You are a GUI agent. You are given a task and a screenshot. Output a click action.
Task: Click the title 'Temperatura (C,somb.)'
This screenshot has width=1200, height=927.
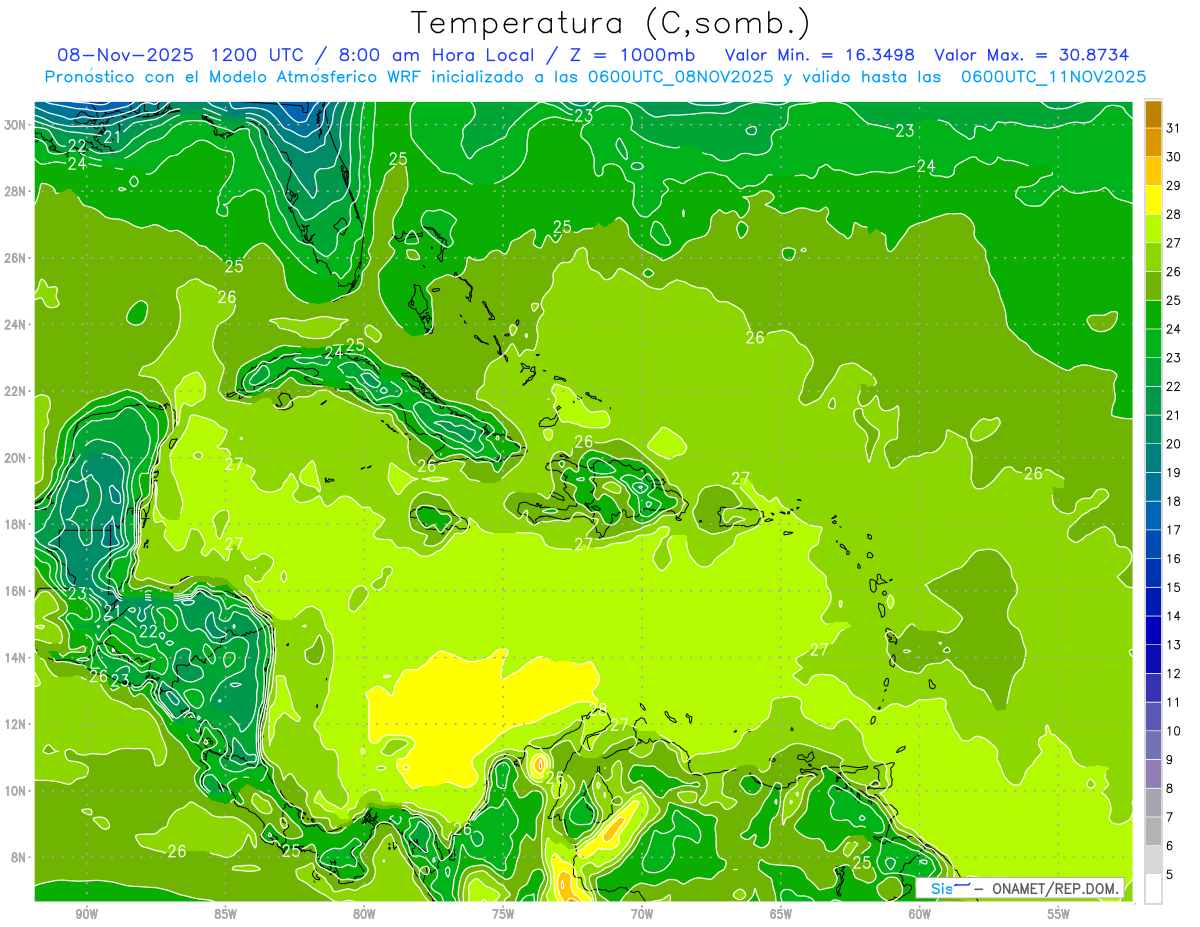coord(611,22)
